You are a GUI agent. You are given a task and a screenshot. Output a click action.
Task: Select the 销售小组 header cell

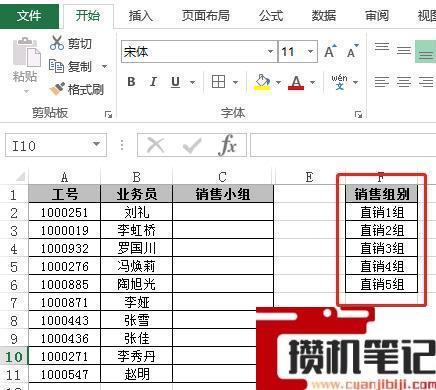223,194
